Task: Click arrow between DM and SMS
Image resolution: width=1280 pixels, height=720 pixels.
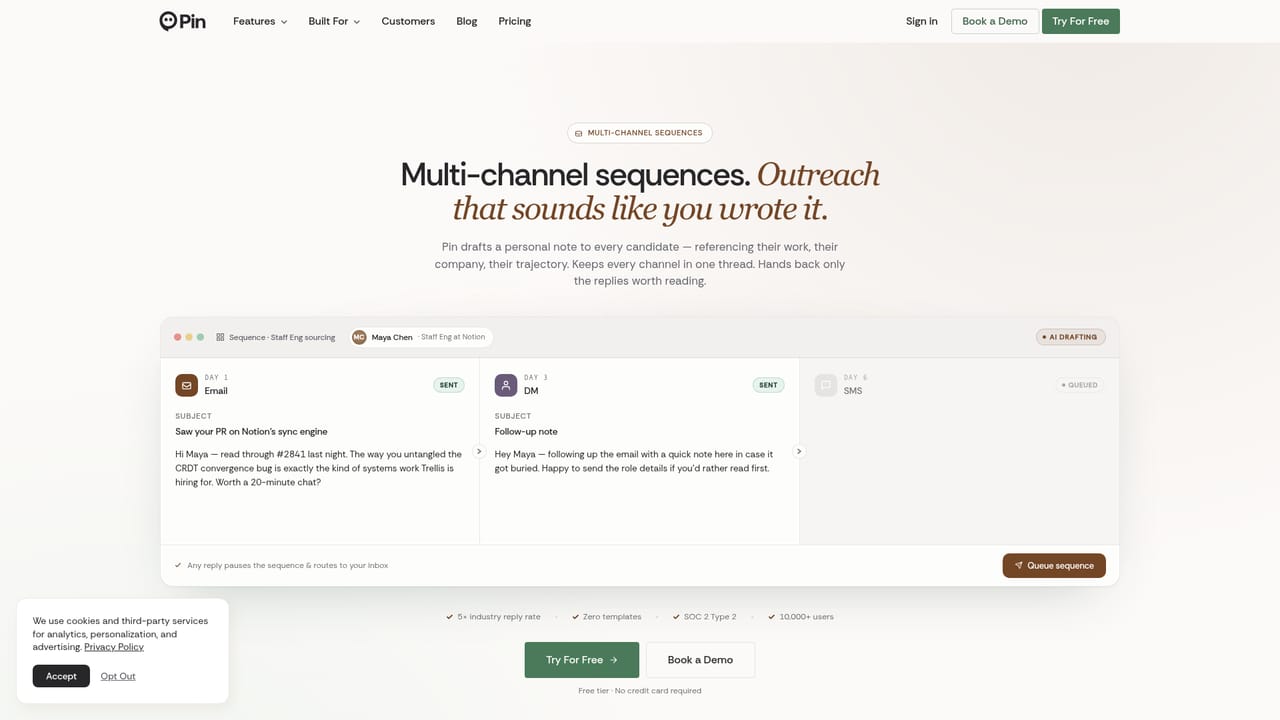Action: pos(799,451)
